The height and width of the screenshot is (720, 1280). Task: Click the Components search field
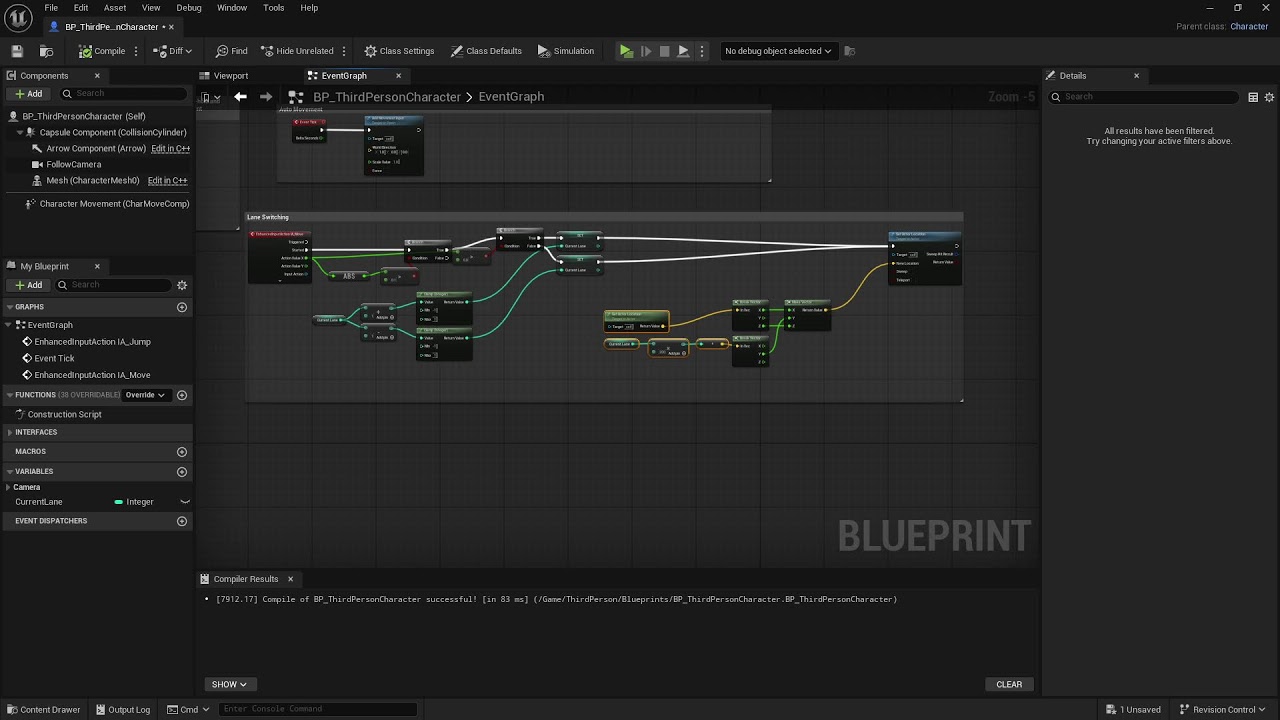122,94
